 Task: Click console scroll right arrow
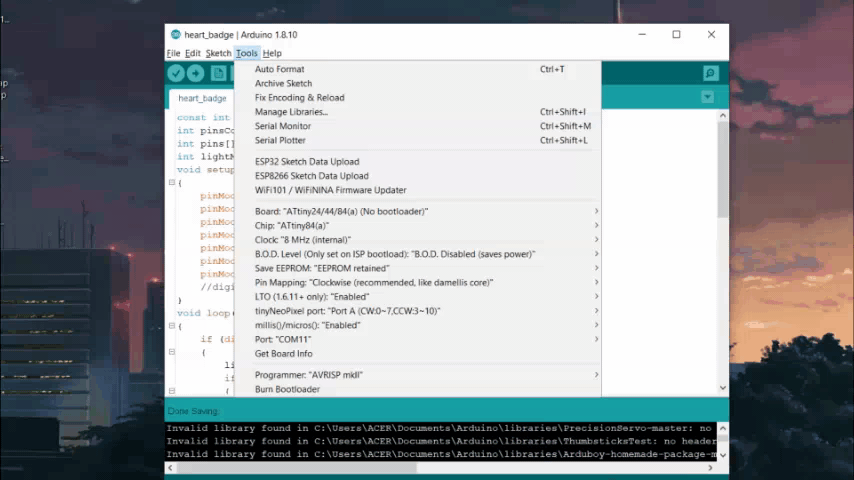pos(710,468)
